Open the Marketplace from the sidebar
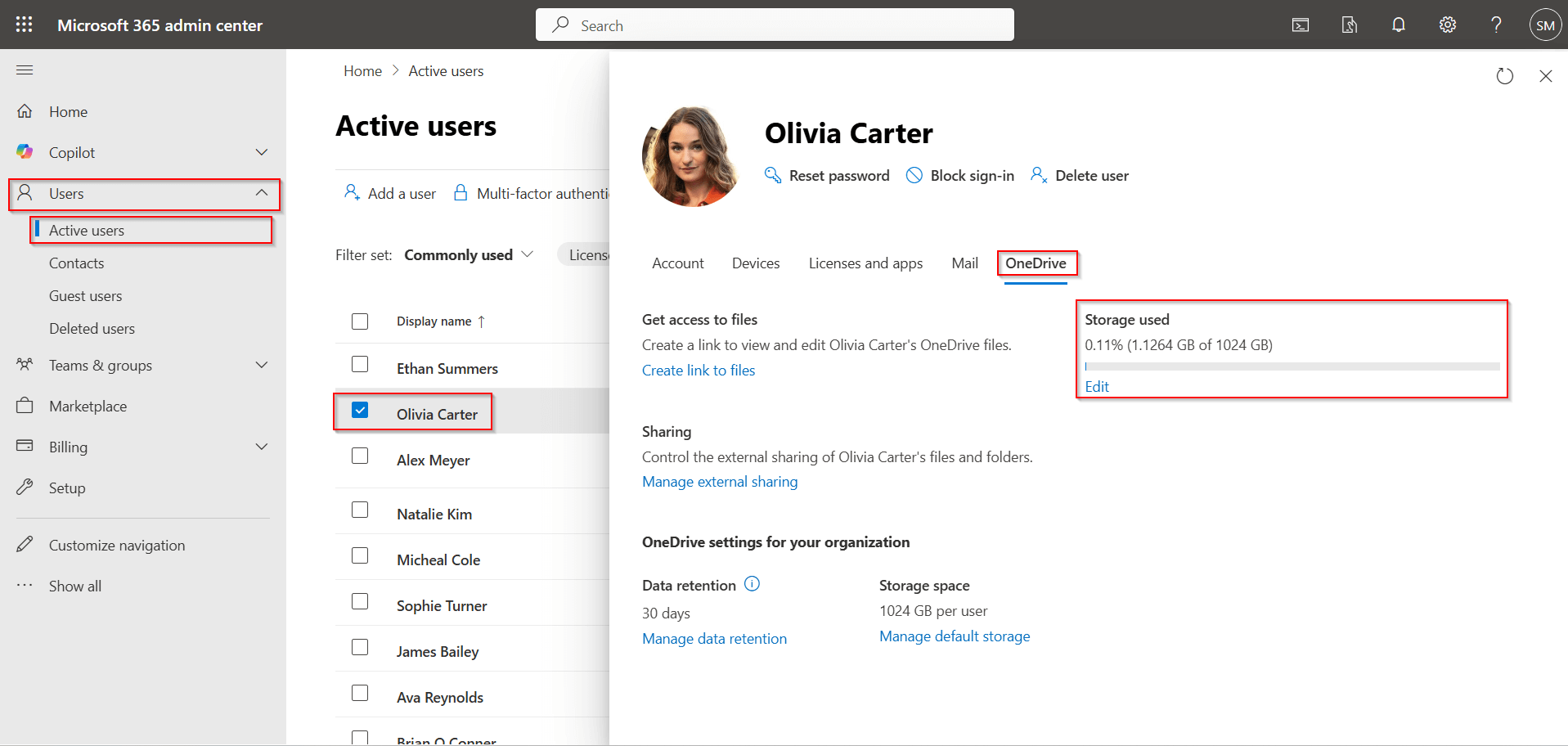 (x=88, y=406)
